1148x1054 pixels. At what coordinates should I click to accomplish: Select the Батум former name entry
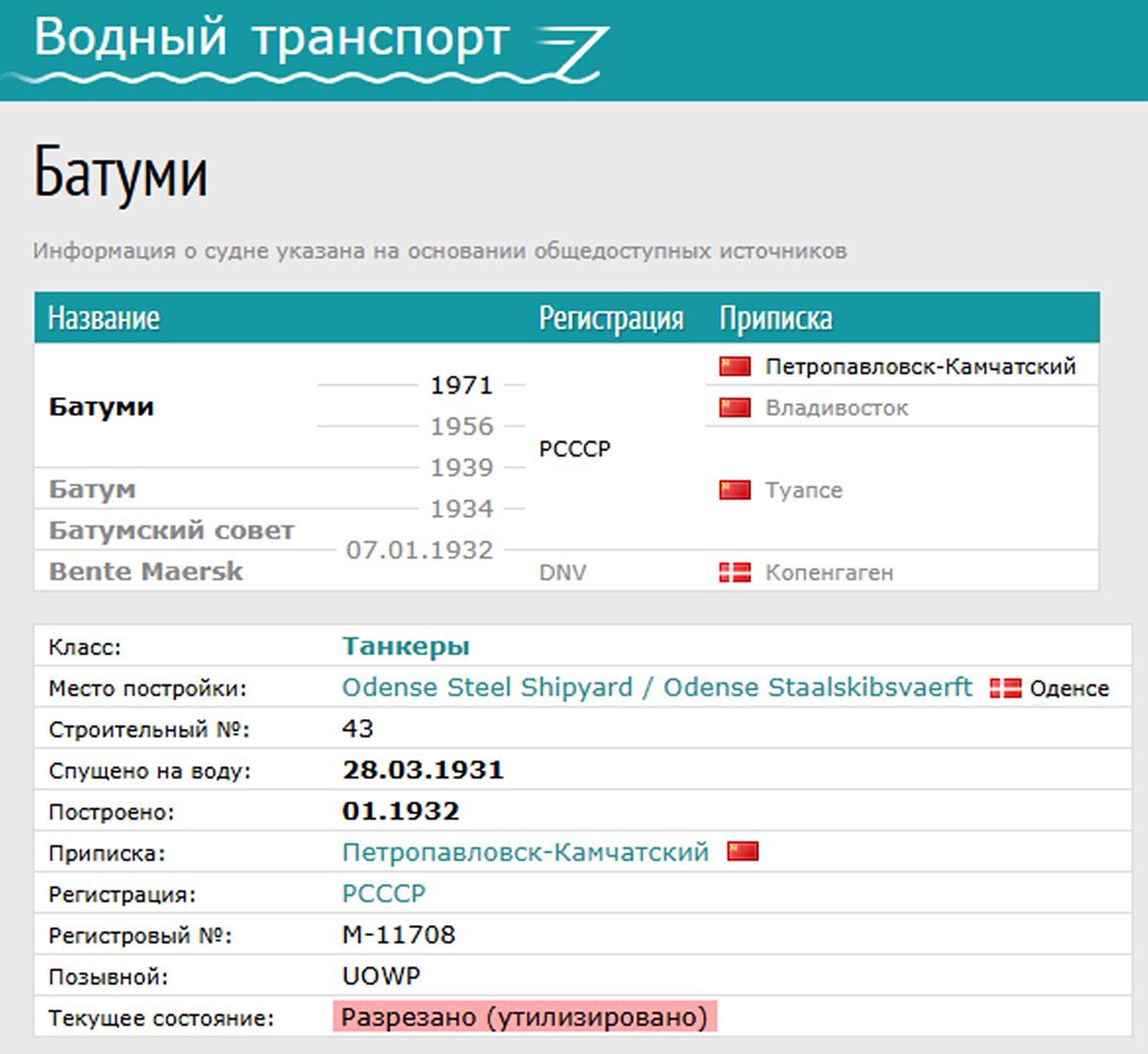pos(92,489)
